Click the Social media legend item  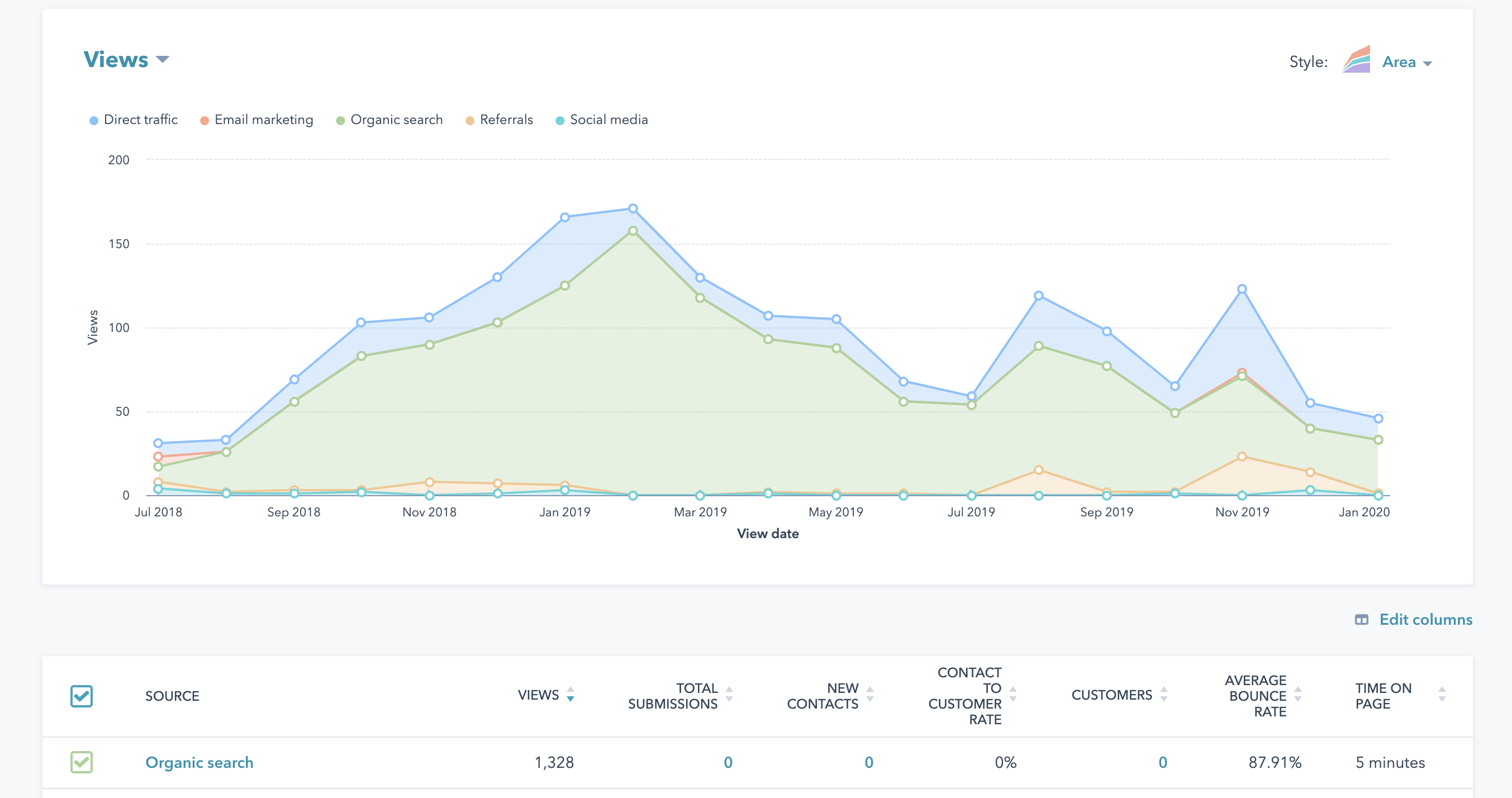coord(608,120)
